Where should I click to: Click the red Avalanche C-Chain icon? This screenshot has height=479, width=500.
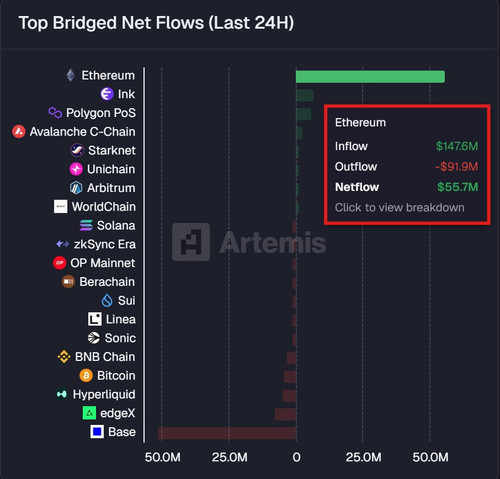click(x=19, y=132)
